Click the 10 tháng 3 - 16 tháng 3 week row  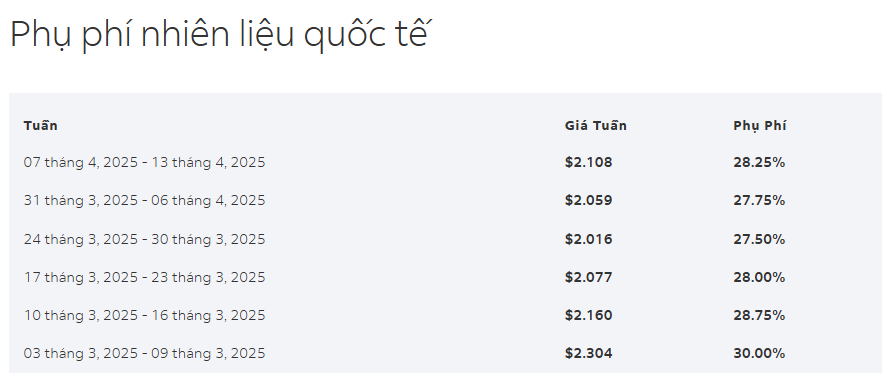445,315
